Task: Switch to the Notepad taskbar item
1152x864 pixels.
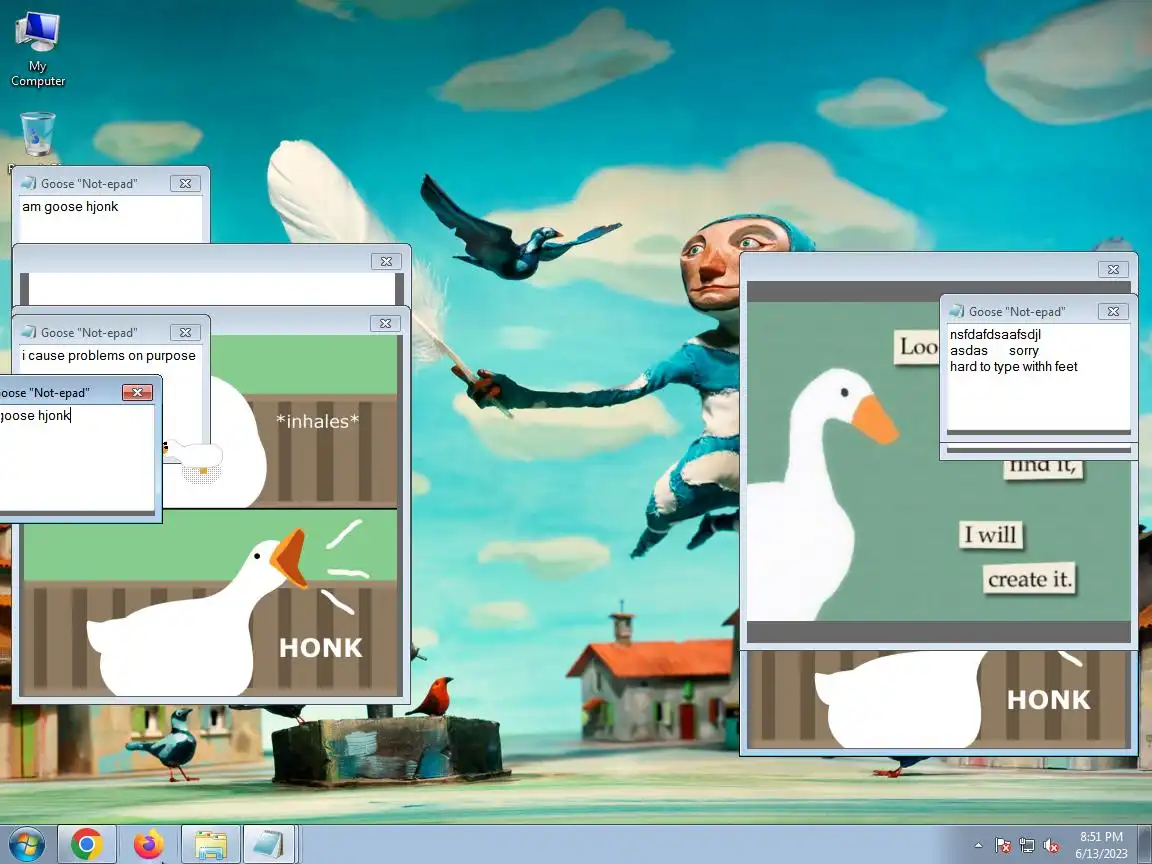Action: [269, 844]
